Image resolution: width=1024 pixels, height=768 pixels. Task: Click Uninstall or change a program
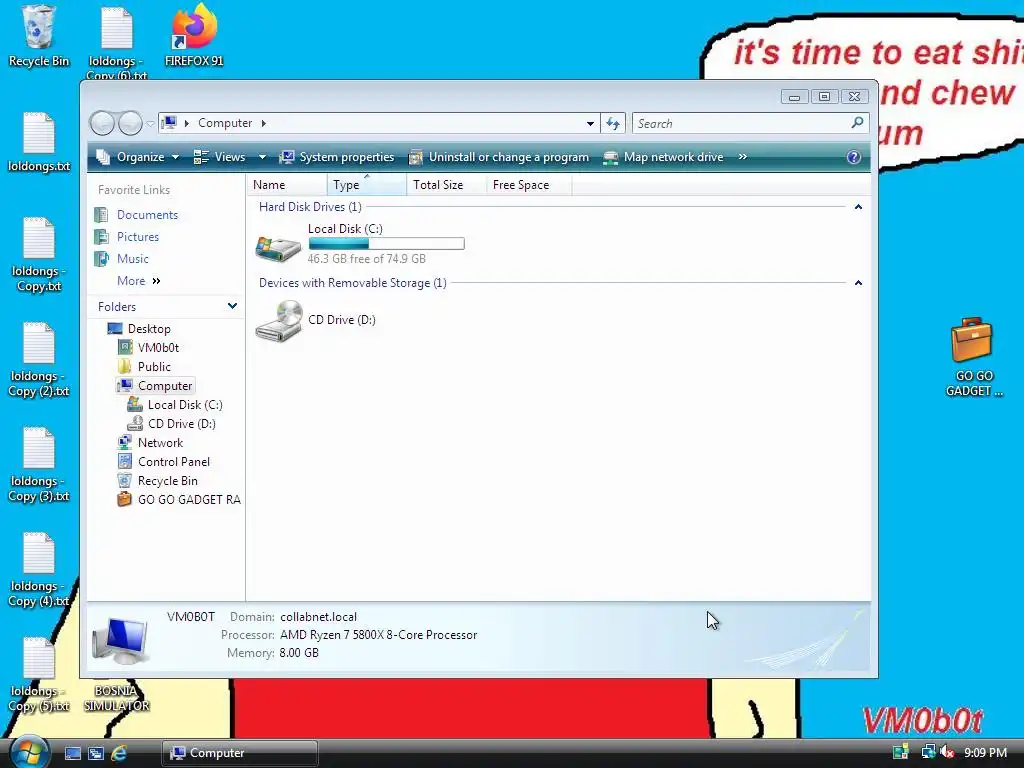tap(499, 157)
